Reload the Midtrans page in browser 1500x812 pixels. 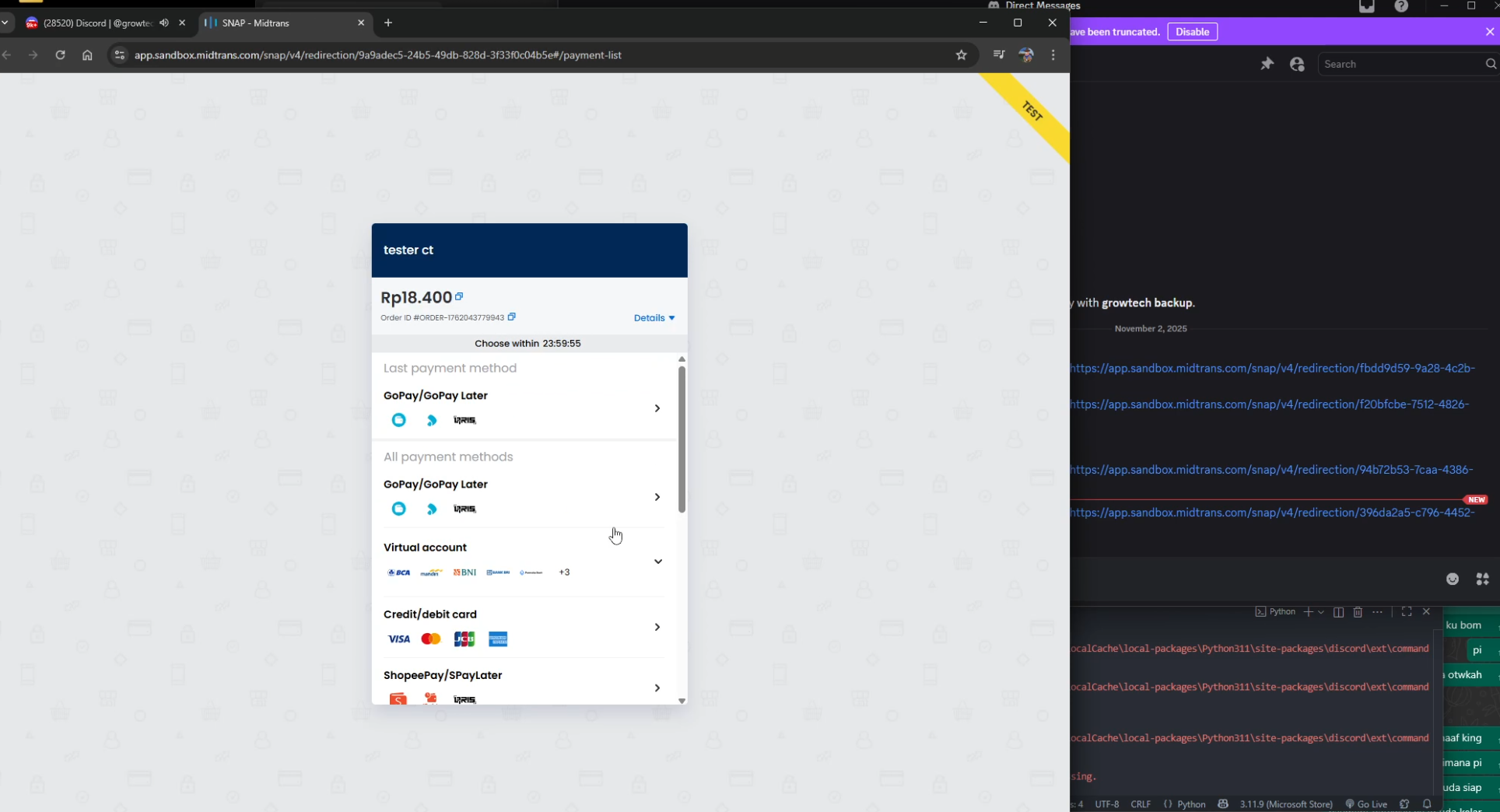[60, 55]
